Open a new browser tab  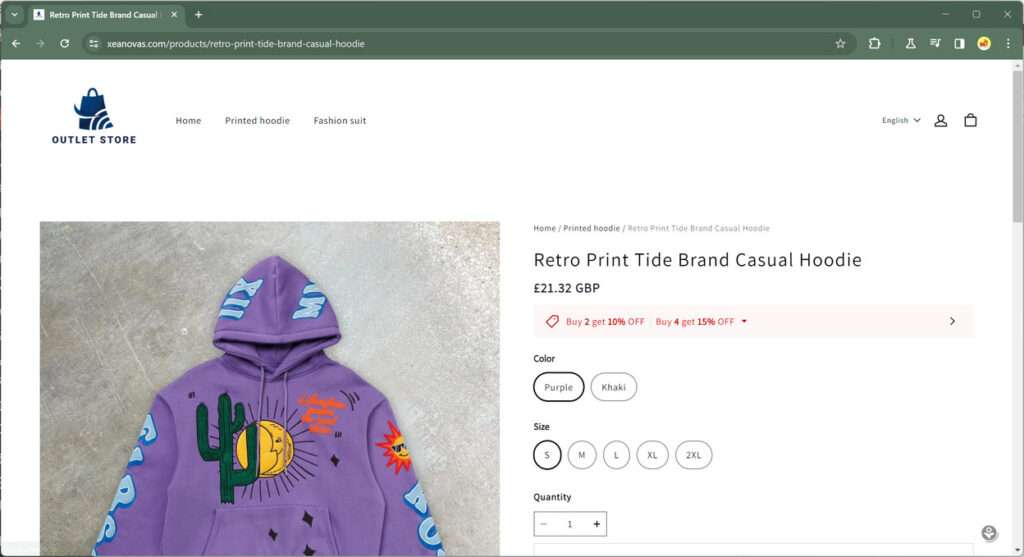point(198,15)
